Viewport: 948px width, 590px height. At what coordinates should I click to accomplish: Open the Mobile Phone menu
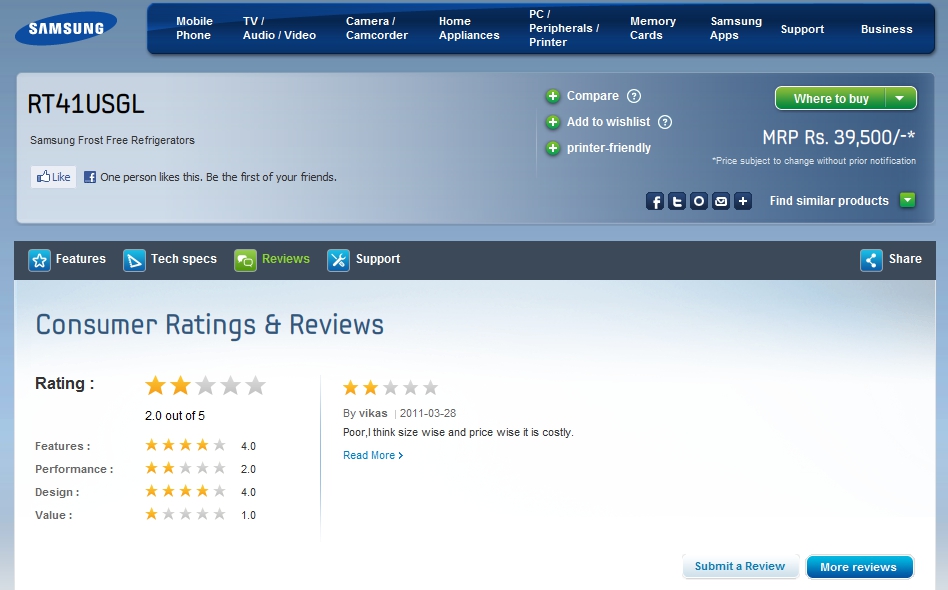click(194, 28)
